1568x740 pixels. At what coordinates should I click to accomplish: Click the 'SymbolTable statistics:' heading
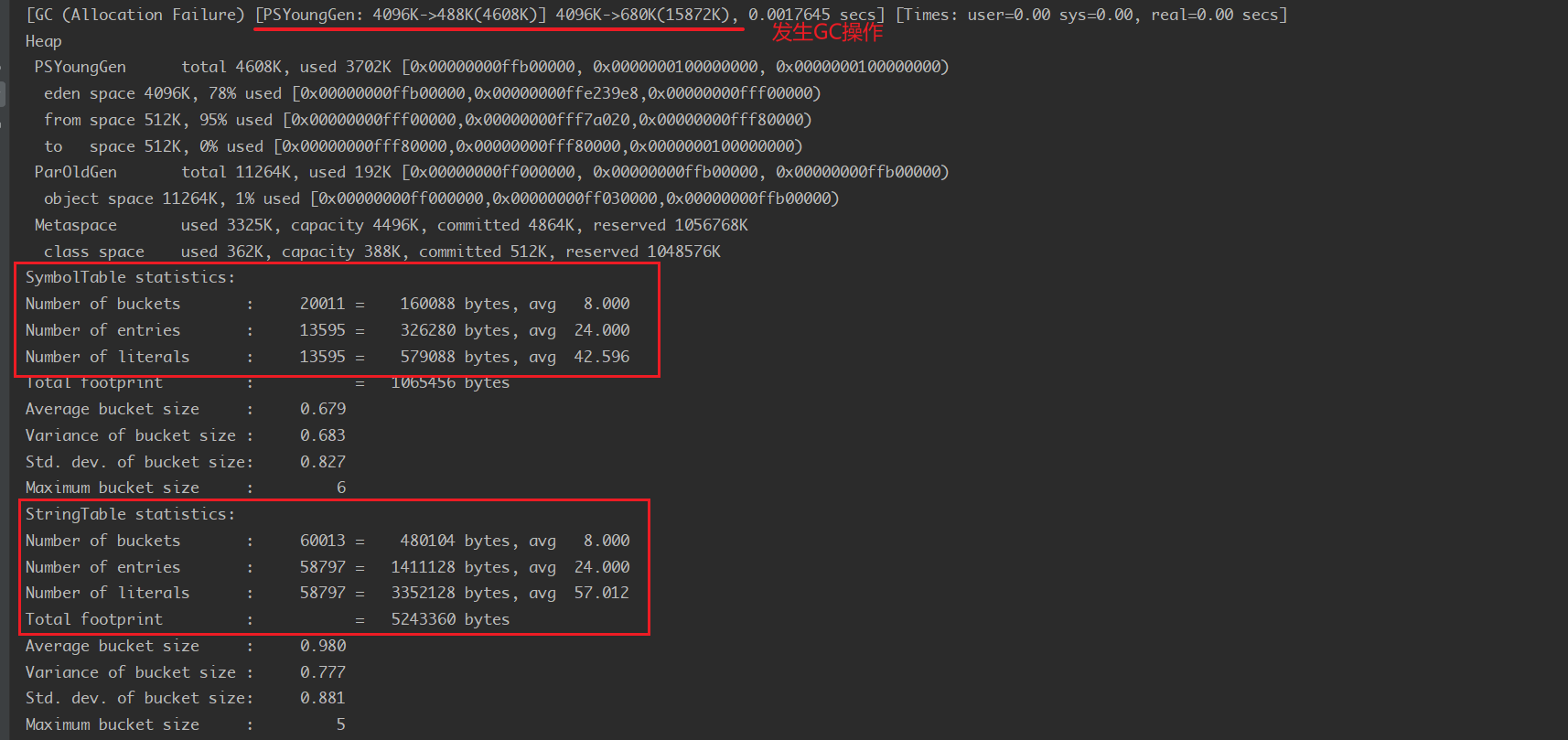(130, 277)
